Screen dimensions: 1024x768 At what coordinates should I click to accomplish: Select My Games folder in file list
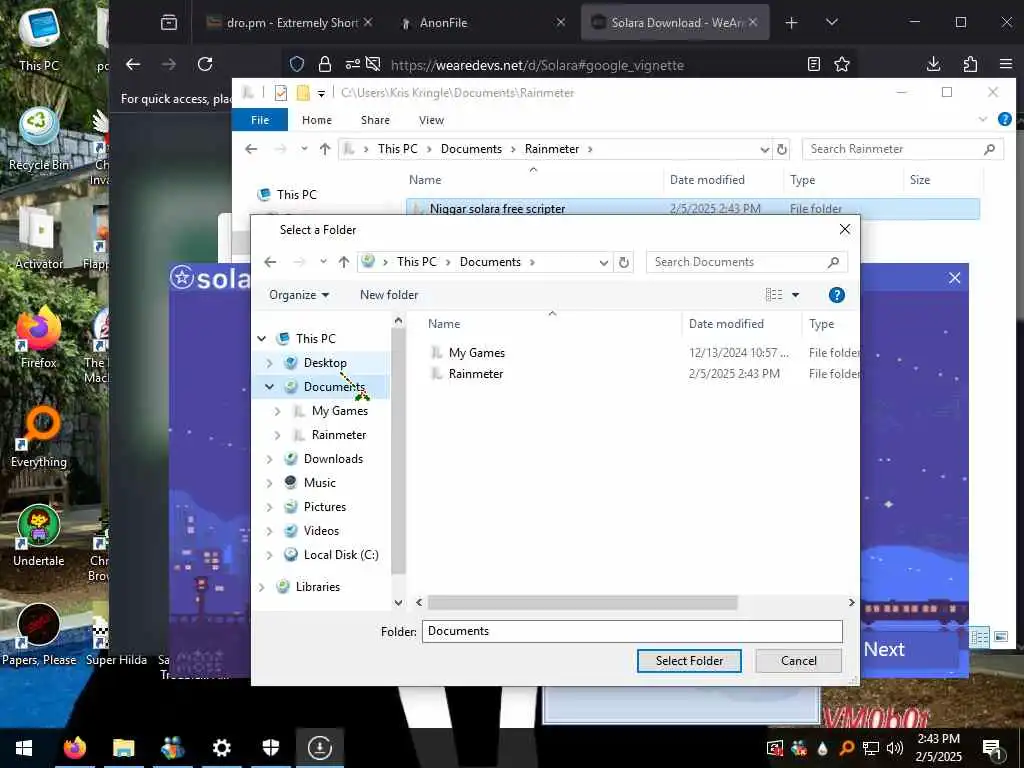click(x=476, y=353)
